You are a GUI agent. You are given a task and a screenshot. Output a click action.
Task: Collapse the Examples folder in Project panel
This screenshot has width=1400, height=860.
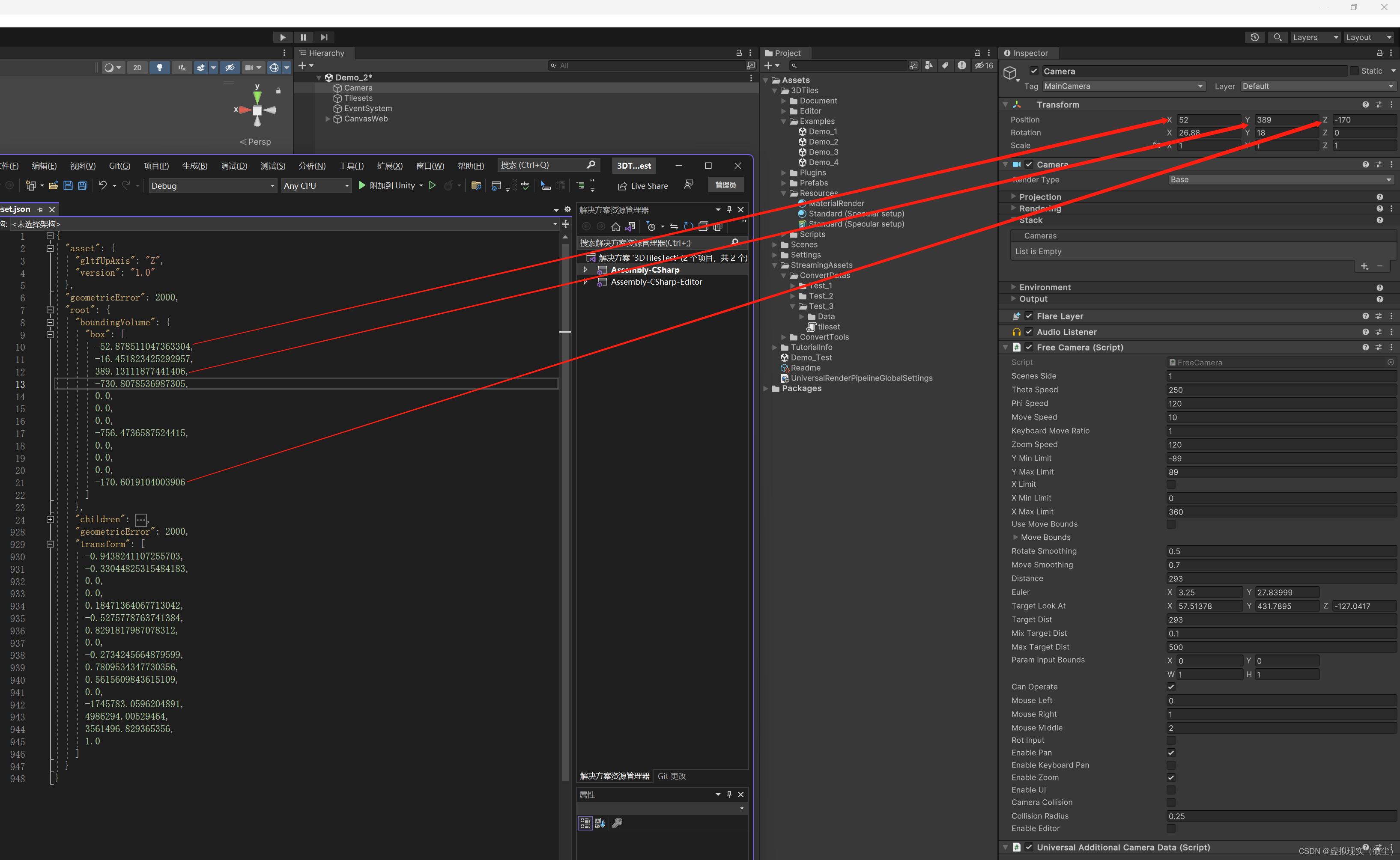783,121
